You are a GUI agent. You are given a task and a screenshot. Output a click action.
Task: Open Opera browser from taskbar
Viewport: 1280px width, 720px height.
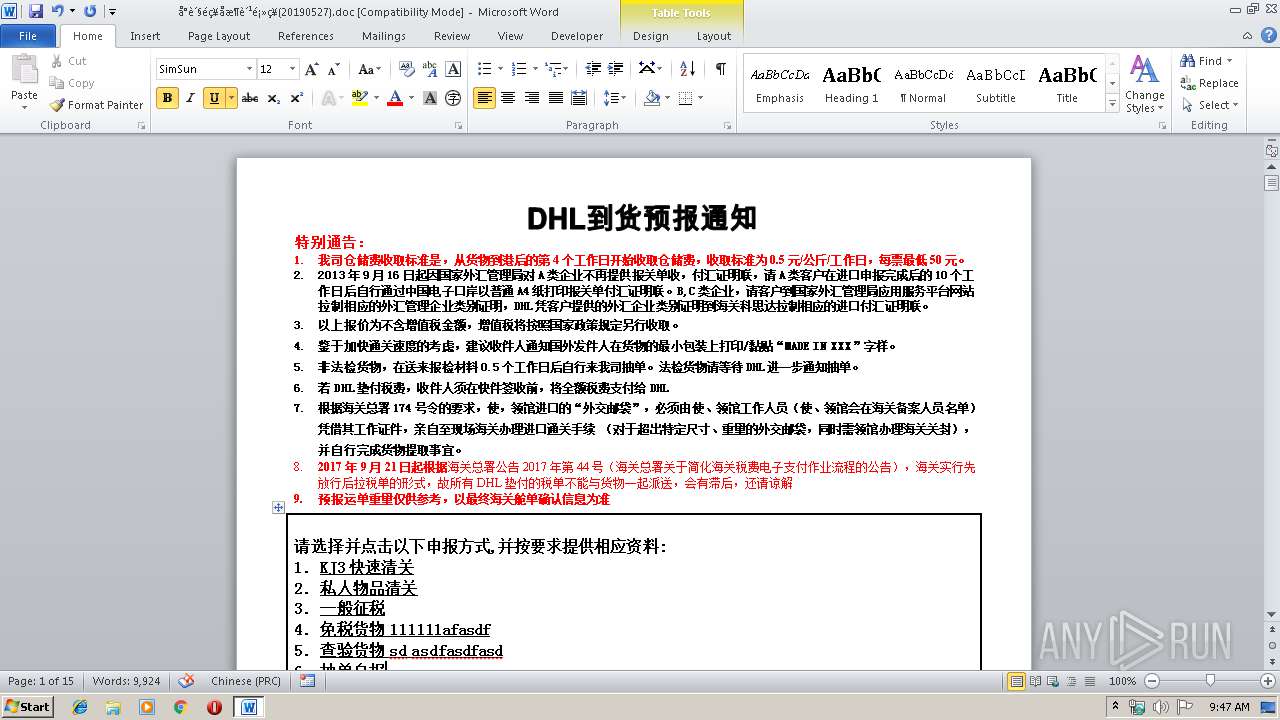(x=214, y=707)
